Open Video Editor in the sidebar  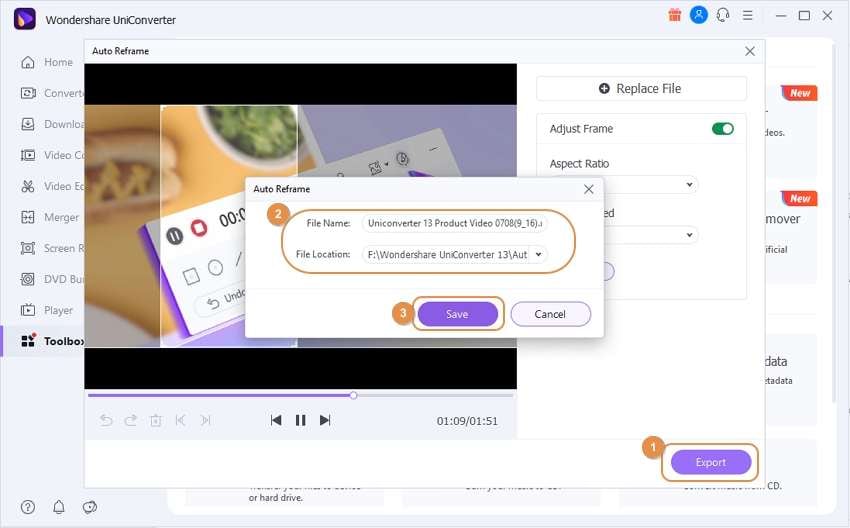(x=52, y=186)
